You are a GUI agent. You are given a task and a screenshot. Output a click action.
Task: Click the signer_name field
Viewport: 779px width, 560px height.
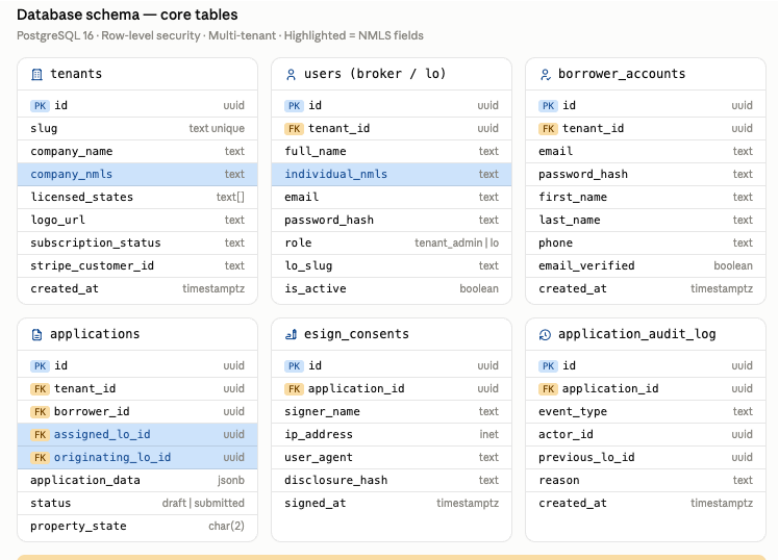[x=391, y=412]
